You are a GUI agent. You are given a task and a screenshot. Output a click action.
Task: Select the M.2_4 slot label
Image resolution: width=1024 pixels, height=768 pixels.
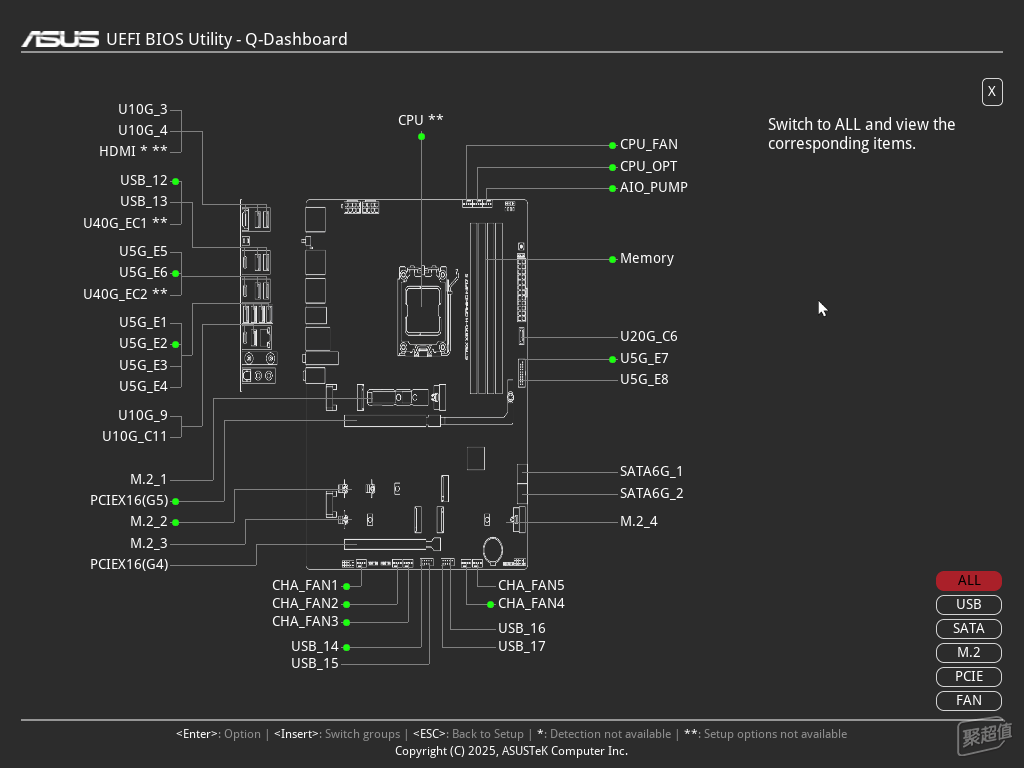point(639,522)
